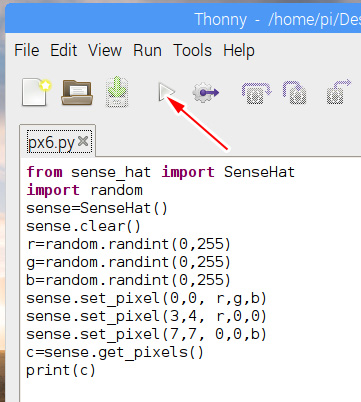Click on the sense.clear() code line

[x=83, y=227]
